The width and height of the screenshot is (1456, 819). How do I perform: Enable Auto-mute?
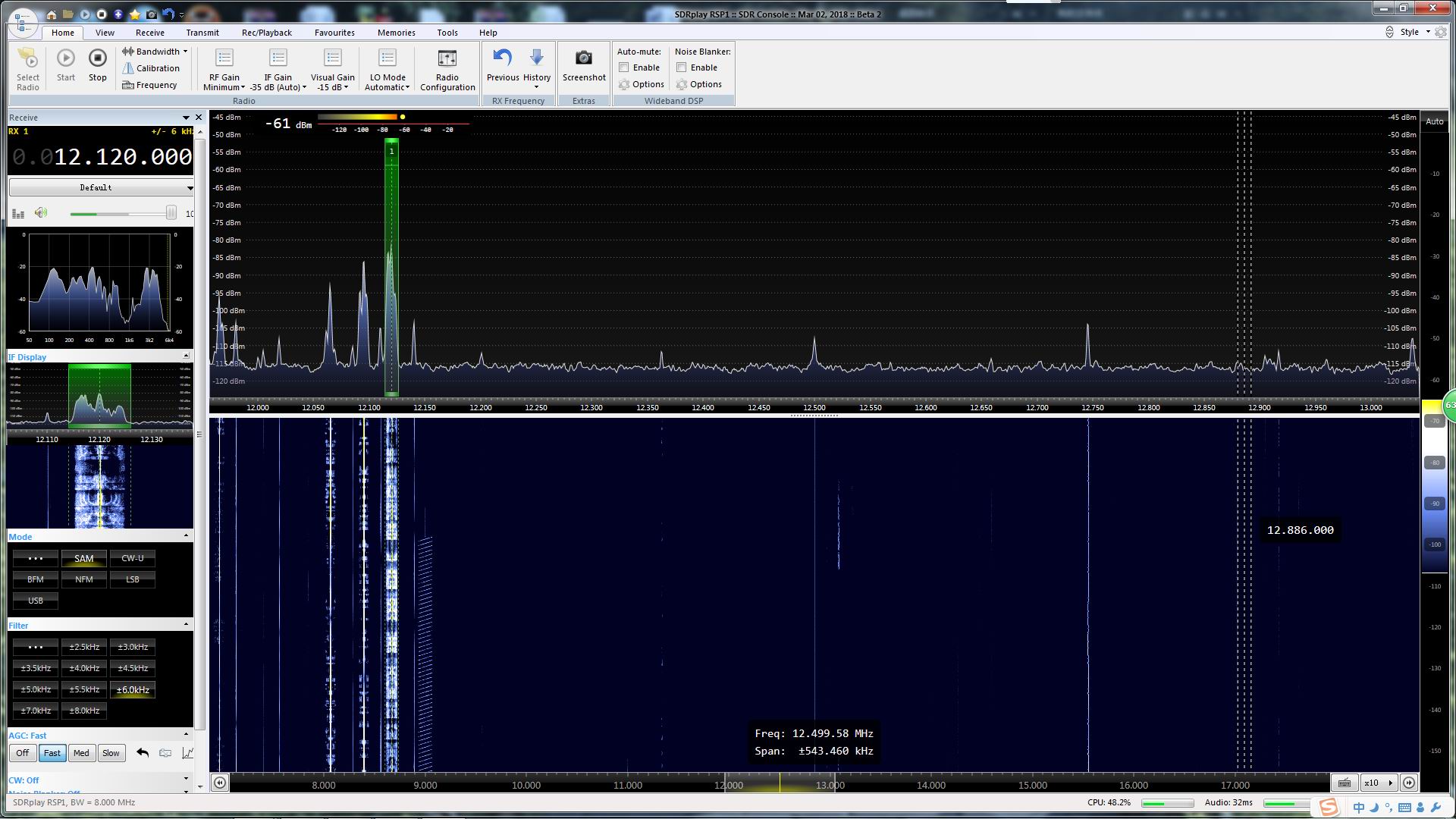point(624,67)
